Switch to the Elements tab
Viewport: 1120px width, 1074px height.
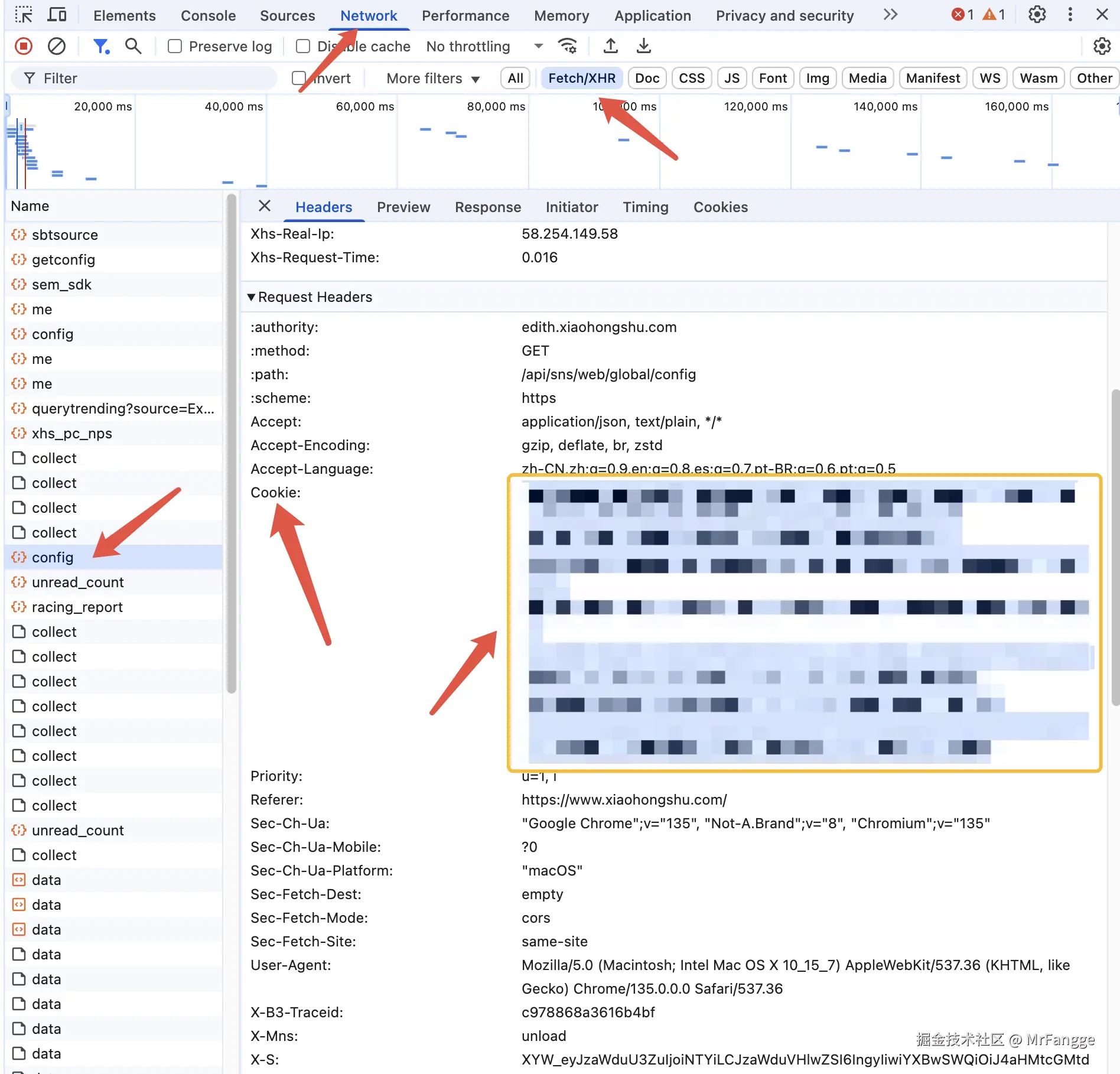(x=125, y=15)
